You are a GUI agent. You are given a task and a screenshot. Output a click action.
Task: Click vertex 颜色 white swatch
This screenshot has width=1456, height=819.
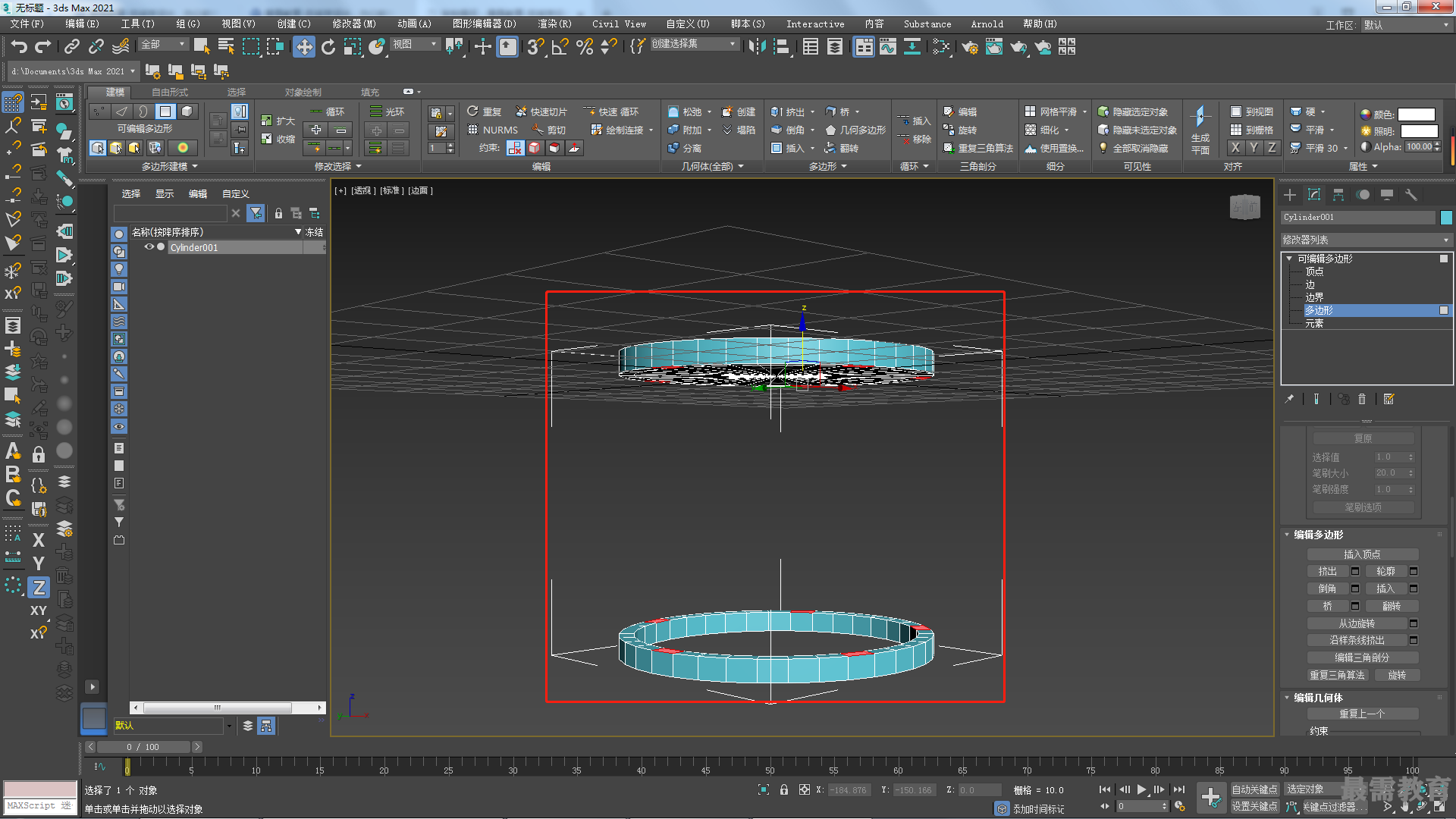click(x=1417, y=115)
